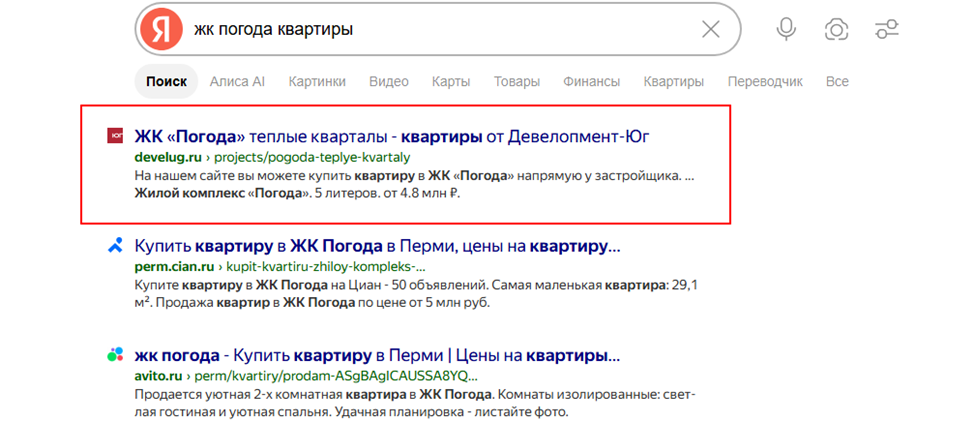Viewport: 974px width, 422px height.
Task: Open the Все services tab
Action: (837, 81)
